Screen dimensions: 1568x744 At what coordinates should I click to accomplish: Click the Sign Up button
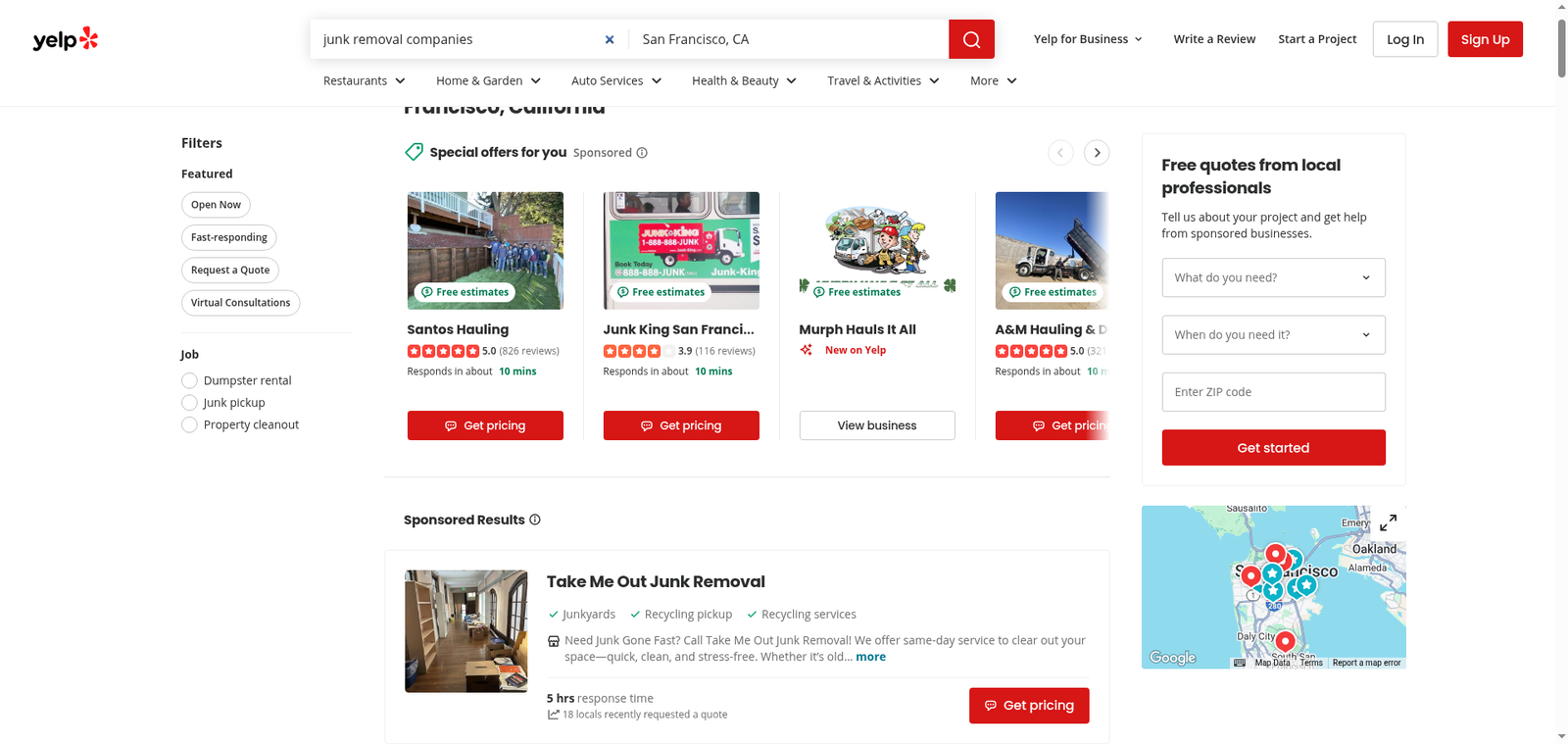1485,39
